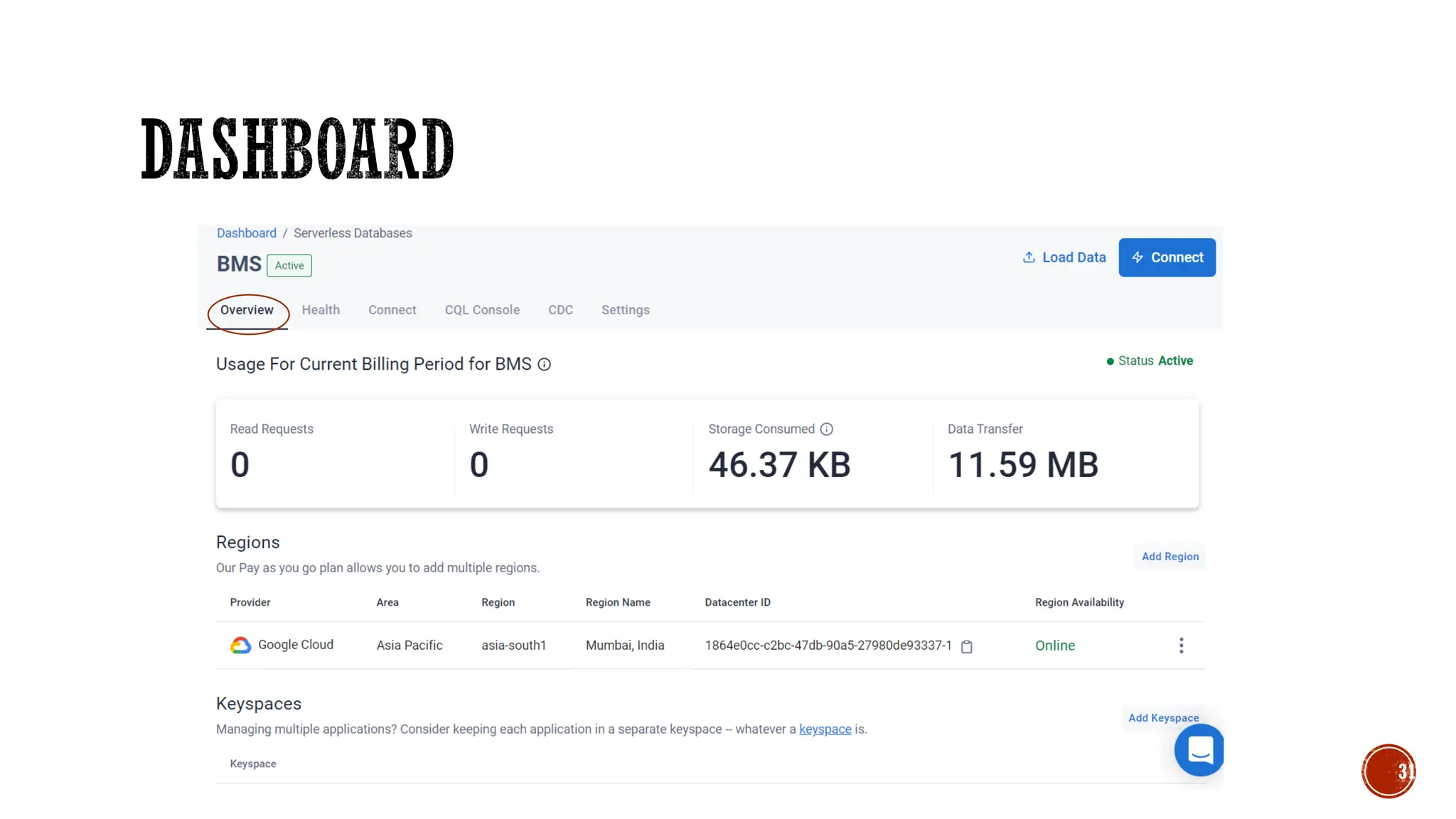Viewport: 1456px width, 819px height.
Task: Select the CDC tab
Action: click(560, 310)
